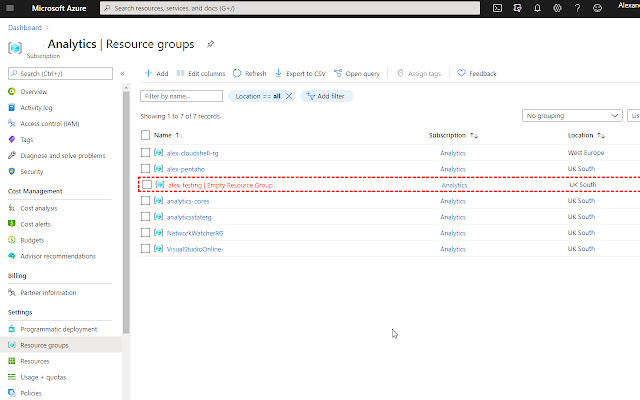The height and width of the screenshot is (400, 640).
Task: Pin the Resource groups blade
Action: [x=210, y=44]
